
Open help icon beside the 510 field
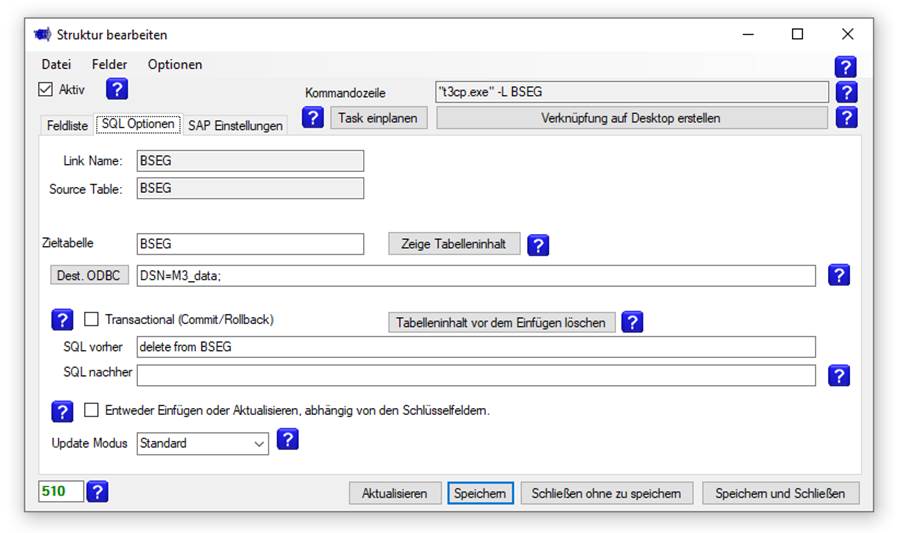(x=97, y=491)
